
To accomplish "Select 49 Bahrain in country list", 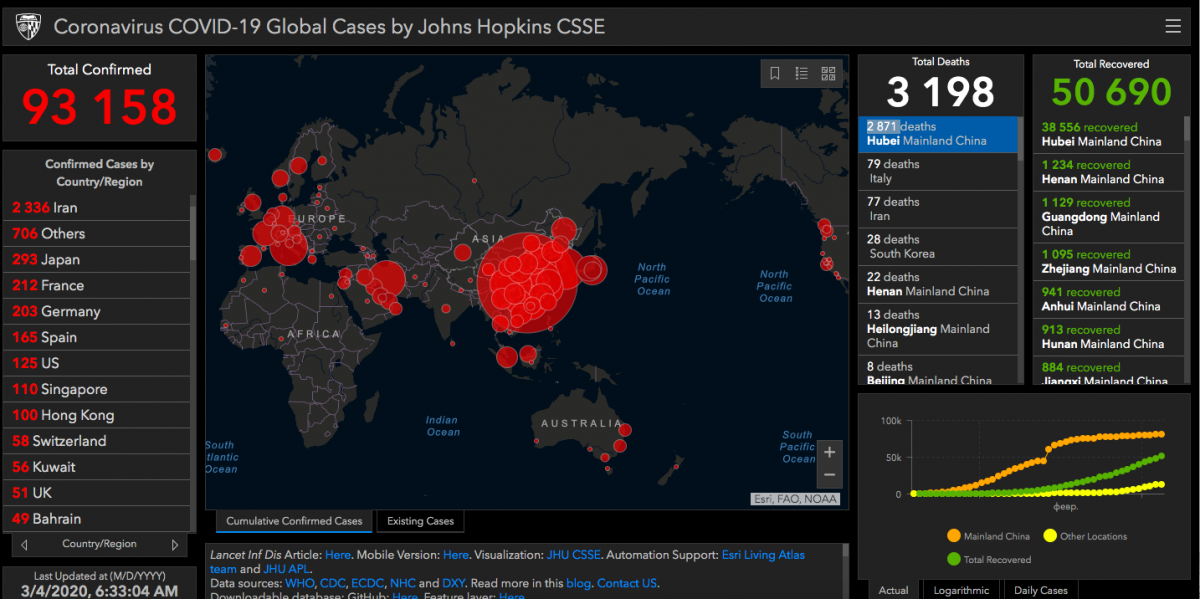I will tap(96, 519).
